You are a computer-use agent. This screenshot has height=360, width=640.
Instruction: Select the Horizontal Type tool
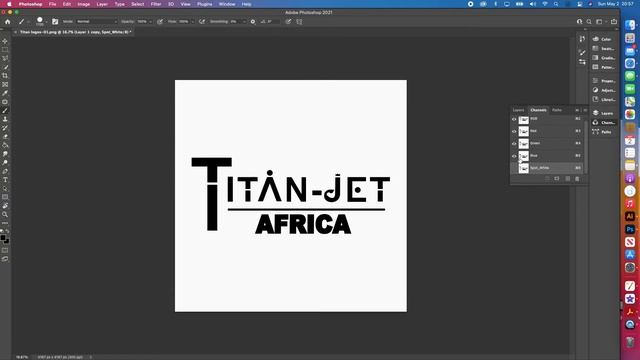[5, 180]
